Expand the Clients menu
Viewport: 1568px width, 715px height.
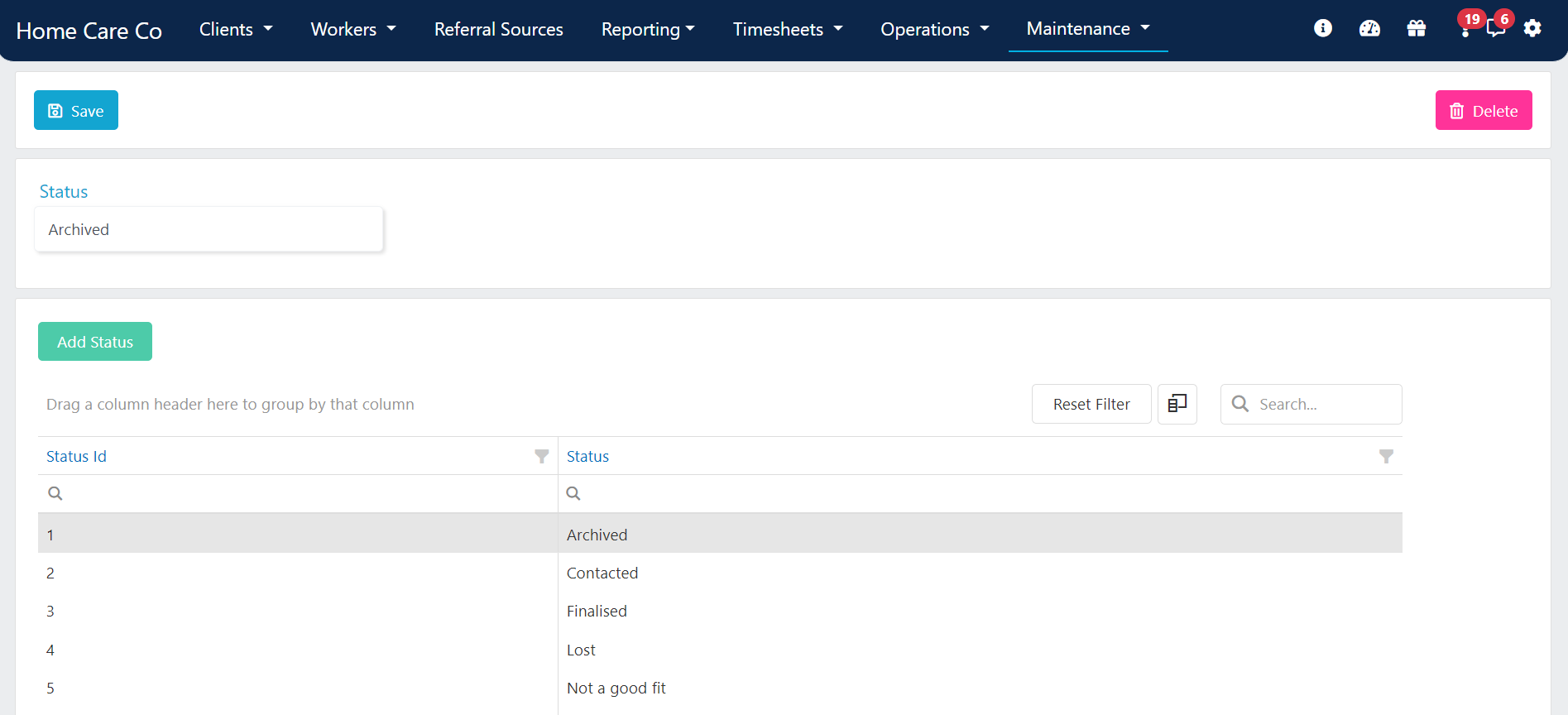tap(236, 29)
